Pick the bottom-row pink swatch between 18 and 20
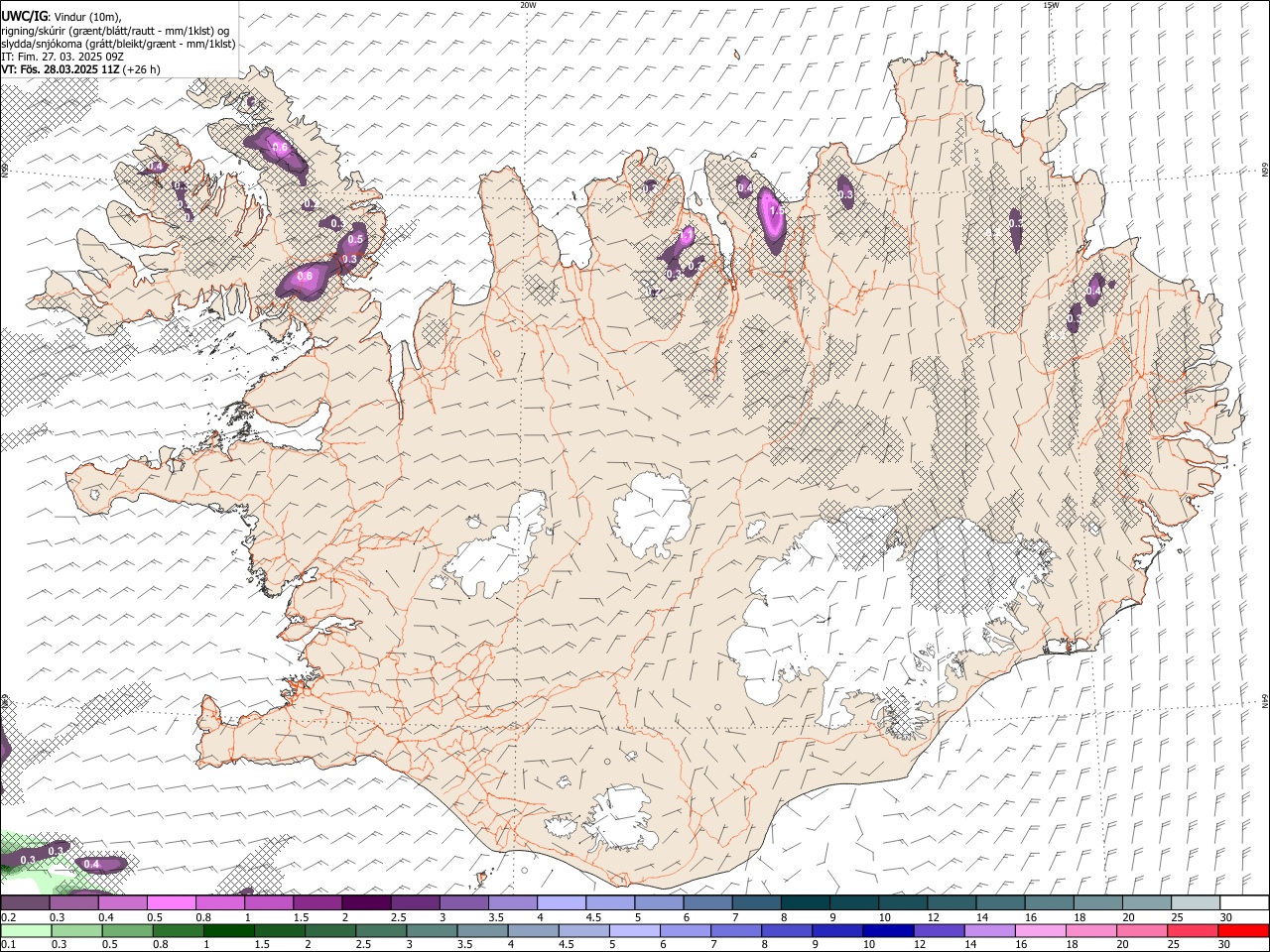The width and height of the screenshot is (1270, 952). point(1090,930)
